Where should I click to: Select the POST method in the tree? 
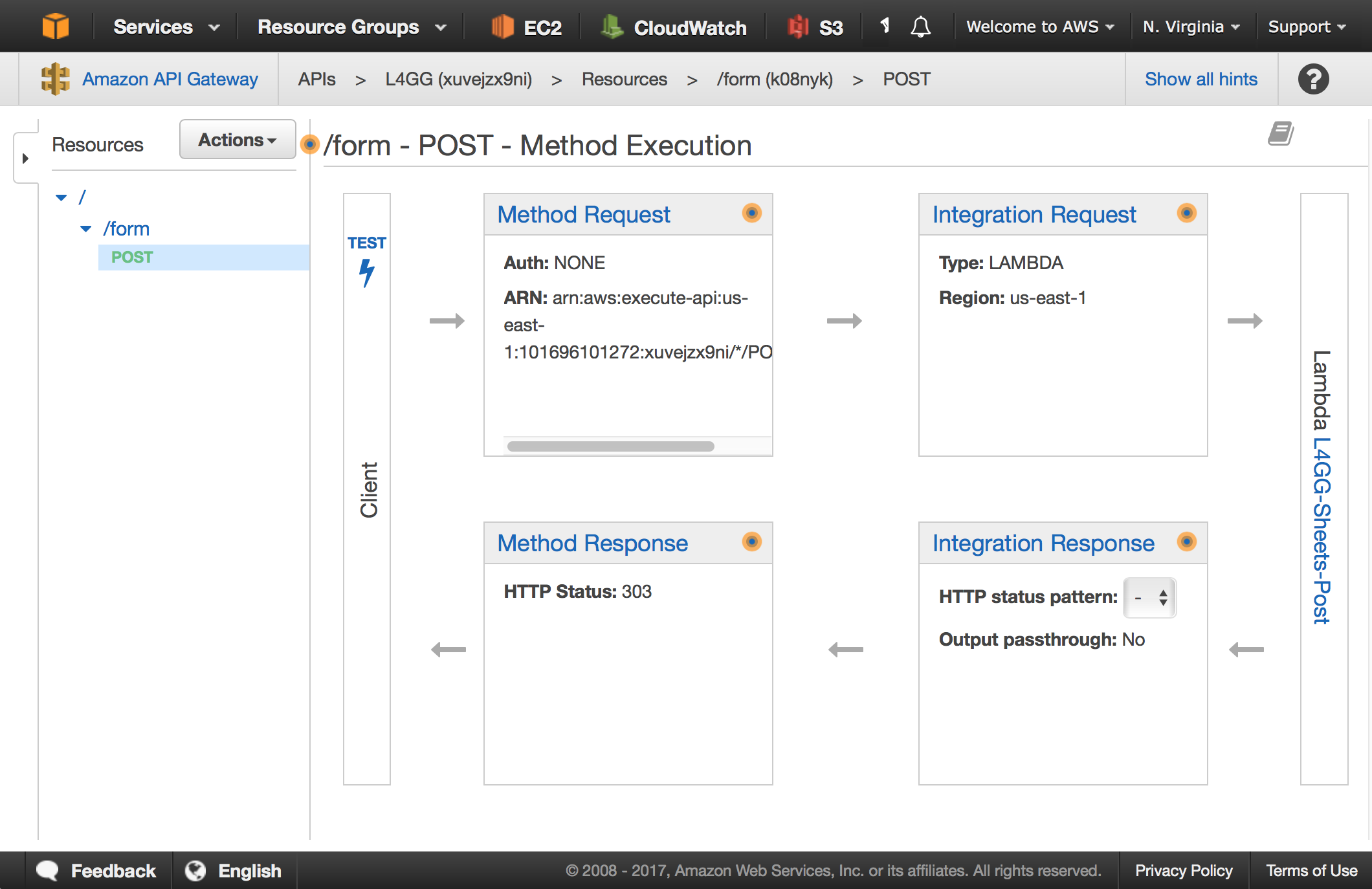click(x=132, y=257)
